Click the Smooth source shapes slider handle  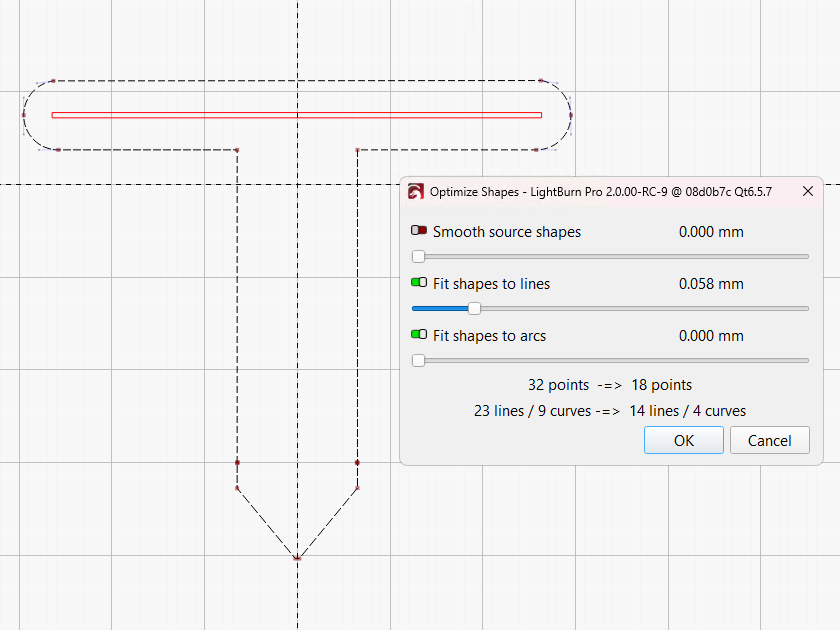418,257
